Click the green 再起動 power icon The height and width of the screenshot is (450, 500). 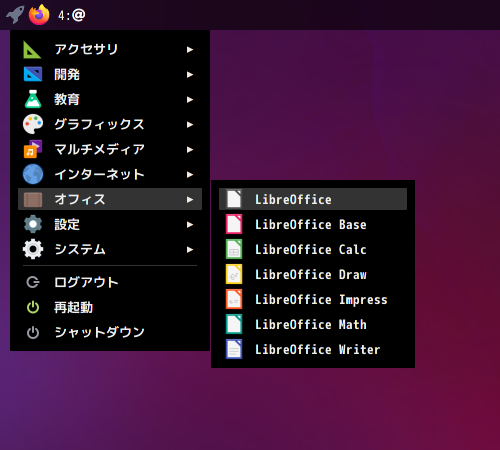(x=33, y=307)
